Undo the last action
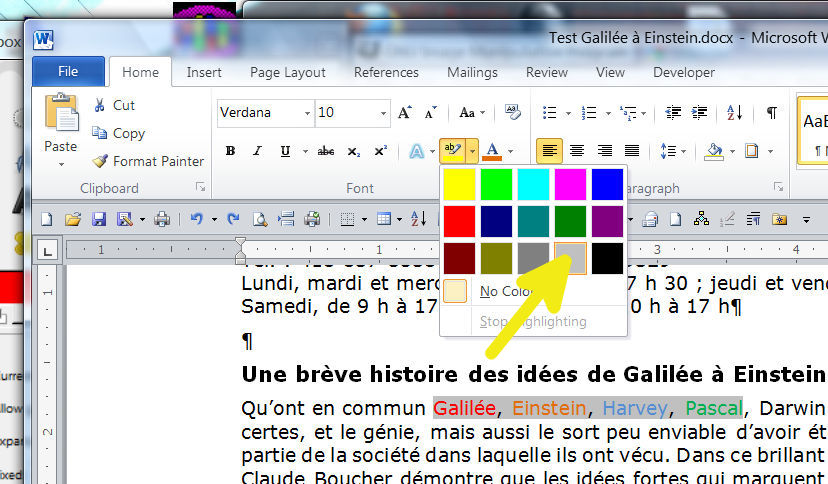The image size is (828, 484). pyautogui.click(x=196, y=219)
